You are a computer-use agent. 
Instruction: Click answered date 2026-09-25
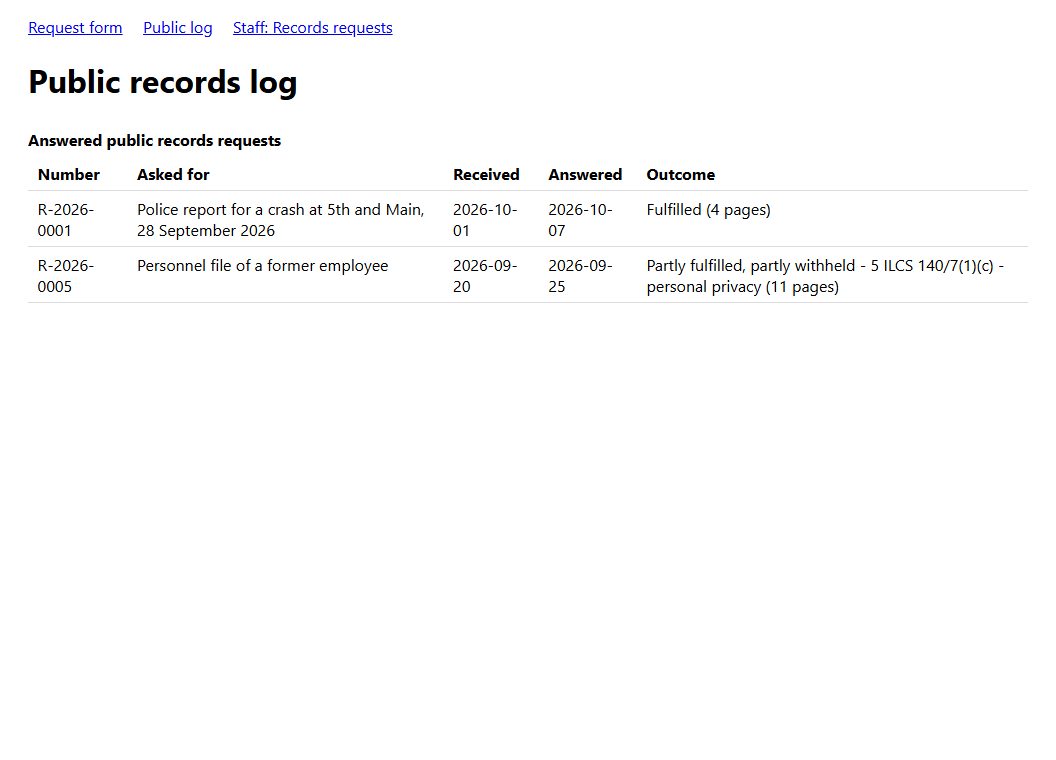coord(580,276)
